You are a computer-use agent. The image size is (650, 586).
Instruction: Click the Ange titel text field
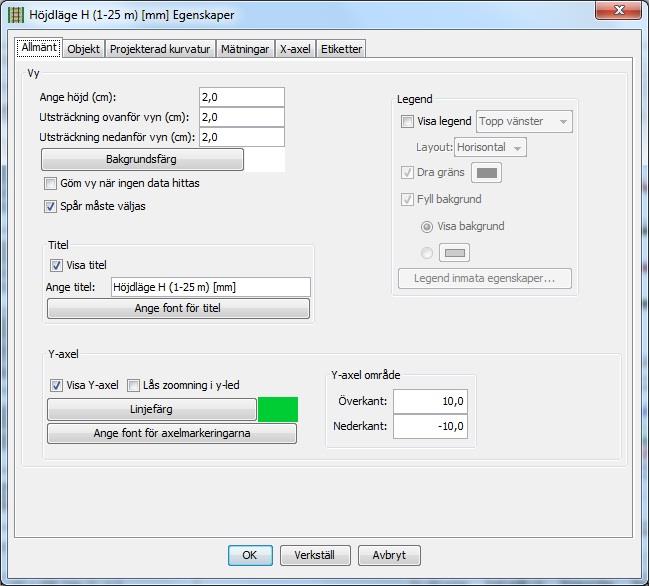point(211,287)
